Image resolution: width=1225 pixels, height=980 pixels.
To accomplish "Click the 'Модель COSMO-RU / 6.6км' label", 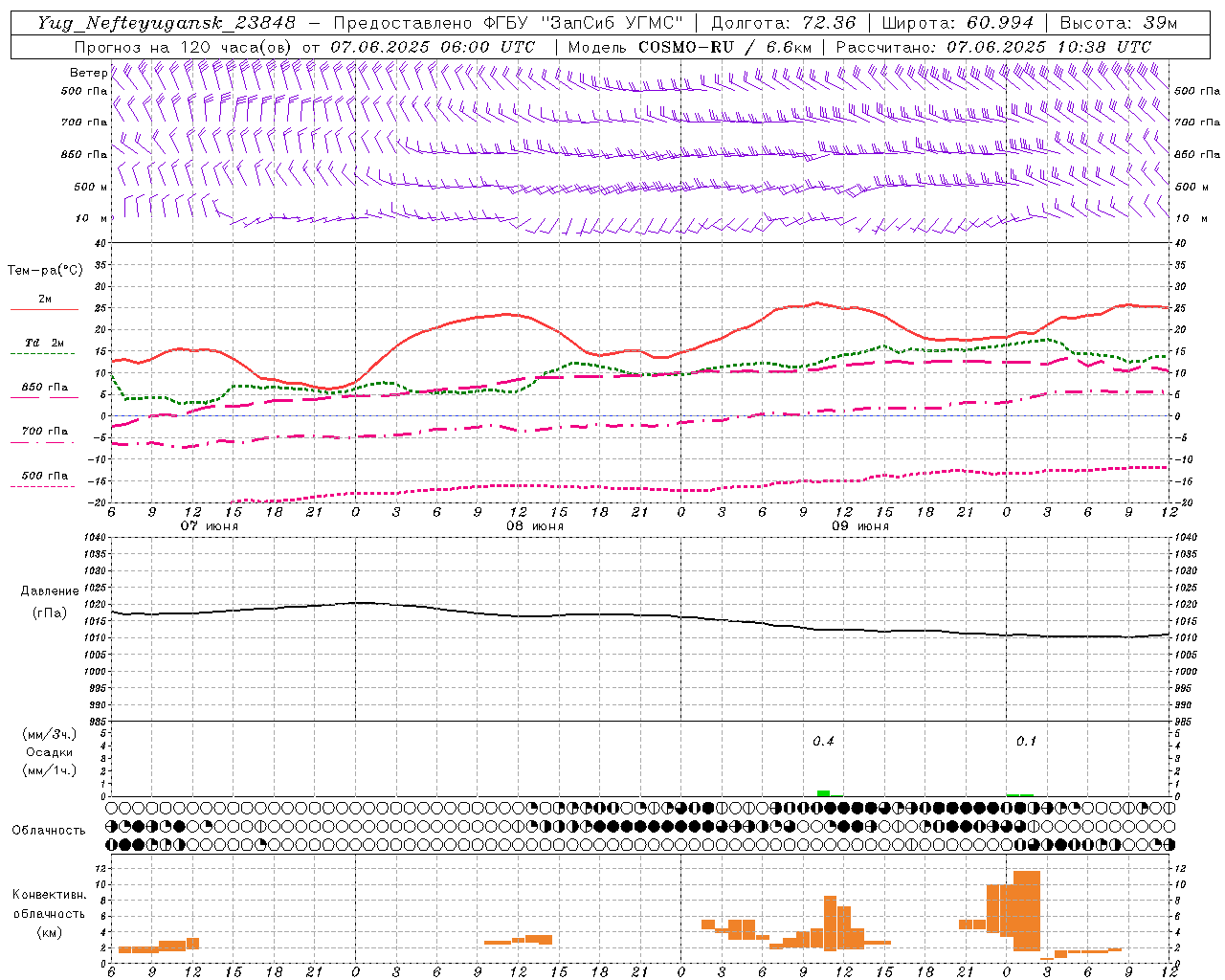I will coord(689,46).
